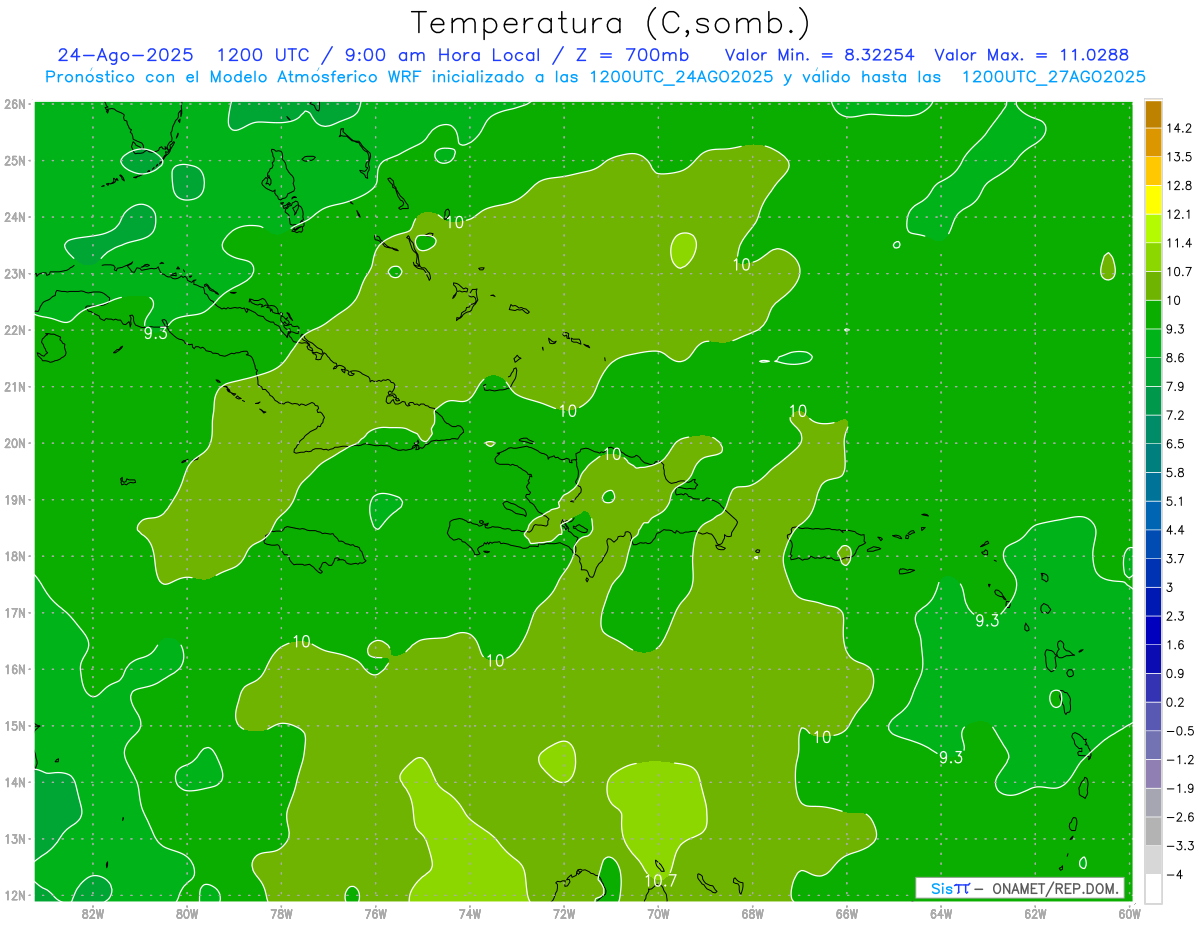The width and height of the screenshot is (1200, 927).
Task: Click the colorbar label '4.4'
Action: click(1176, 530)
